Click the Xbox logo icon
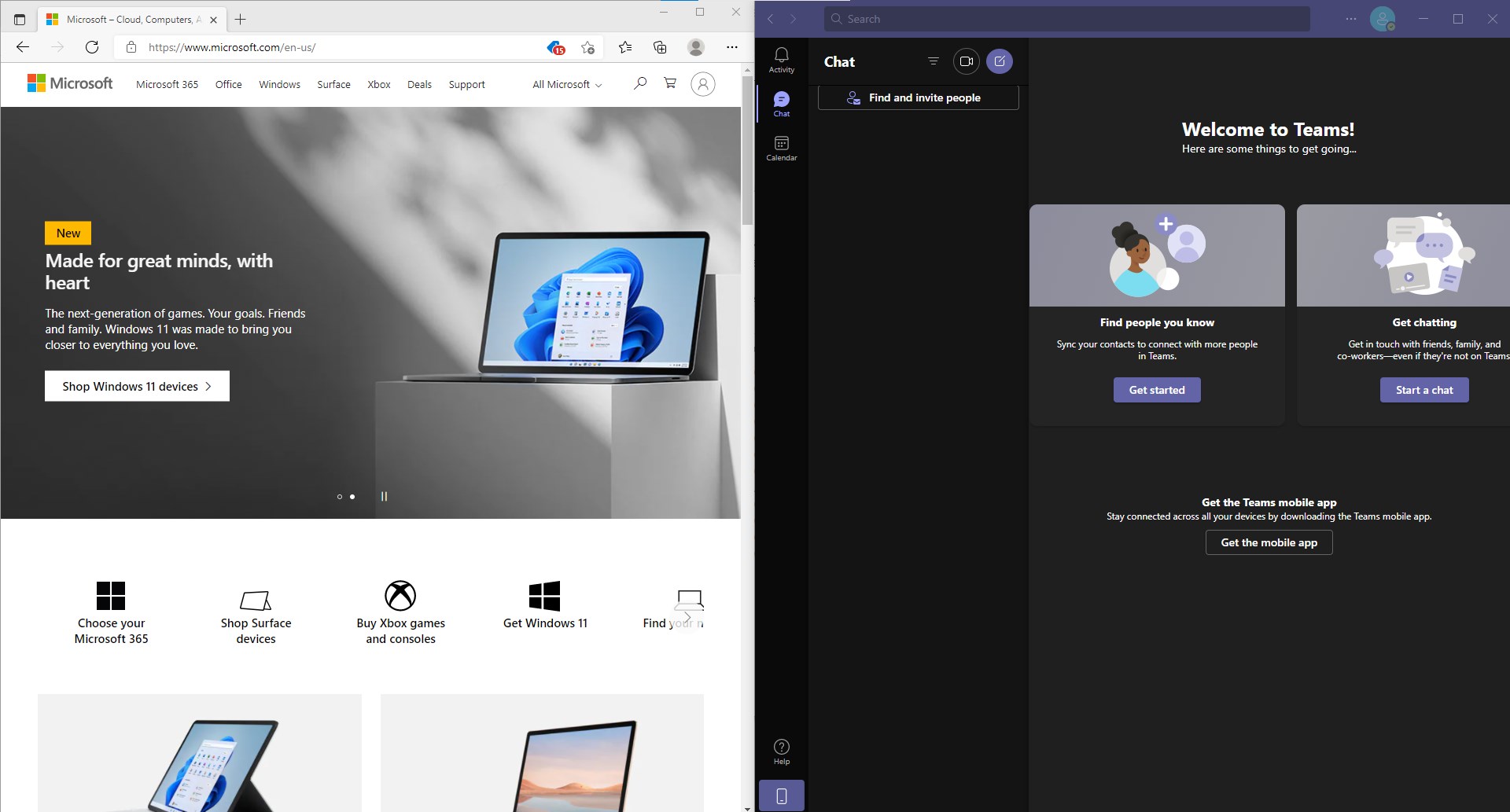Image resolution: width=1510 pixels, height=812 pixels. coord(400,596)
